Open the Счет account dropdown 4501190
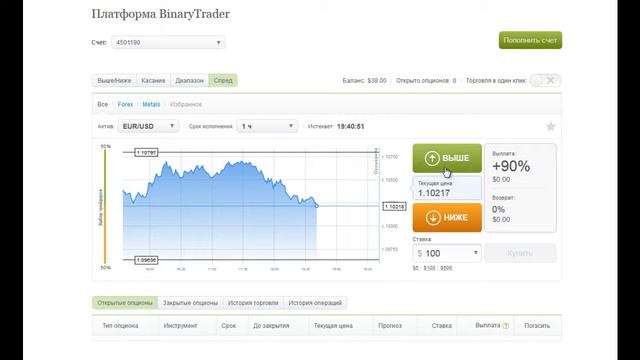 pyautogui.click(x=168, y=42)
